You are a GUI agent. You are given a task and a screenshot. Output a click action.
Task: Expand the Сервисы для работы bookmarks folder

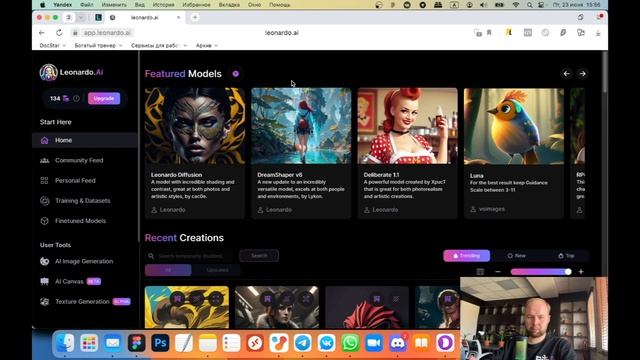pos(159,45)
